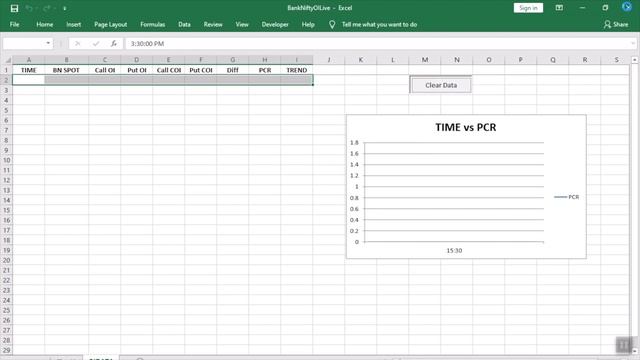The height and width of the screenshot is (360, 640).
Task: Select column S header
Action: coord(616,60)
